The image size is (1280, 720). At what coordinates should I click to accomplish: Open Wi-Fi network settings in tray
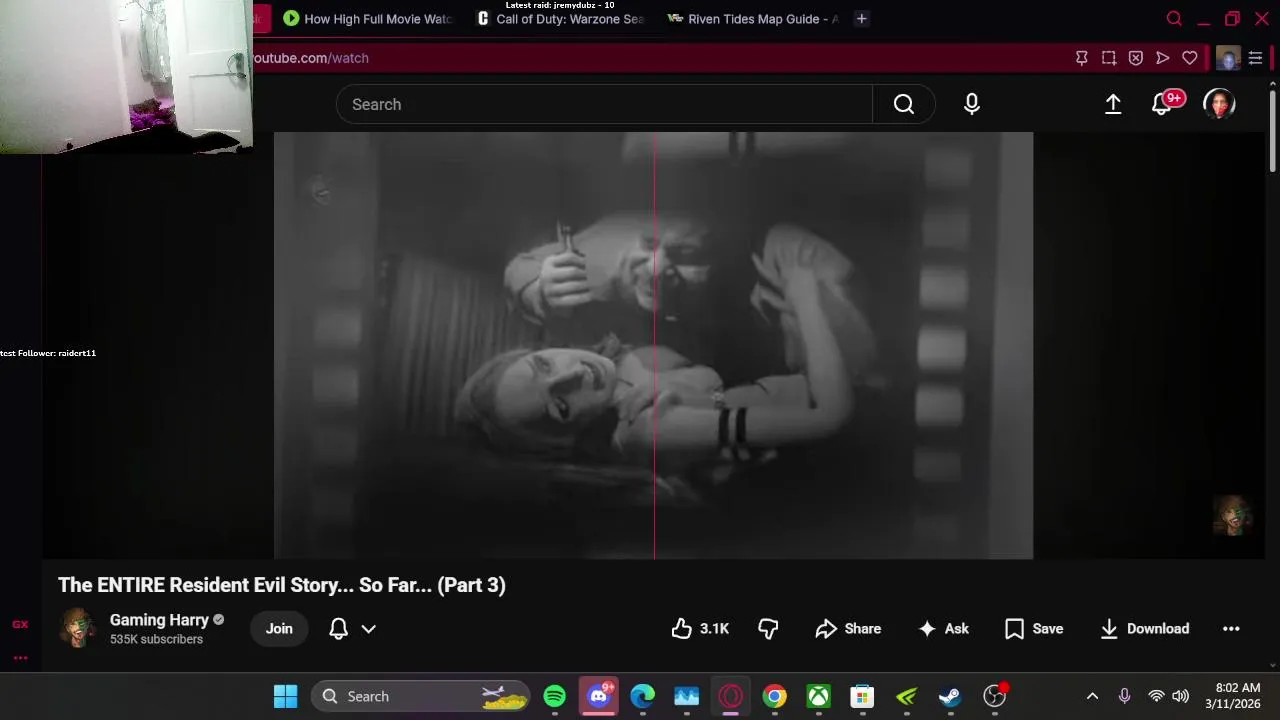1156,696
